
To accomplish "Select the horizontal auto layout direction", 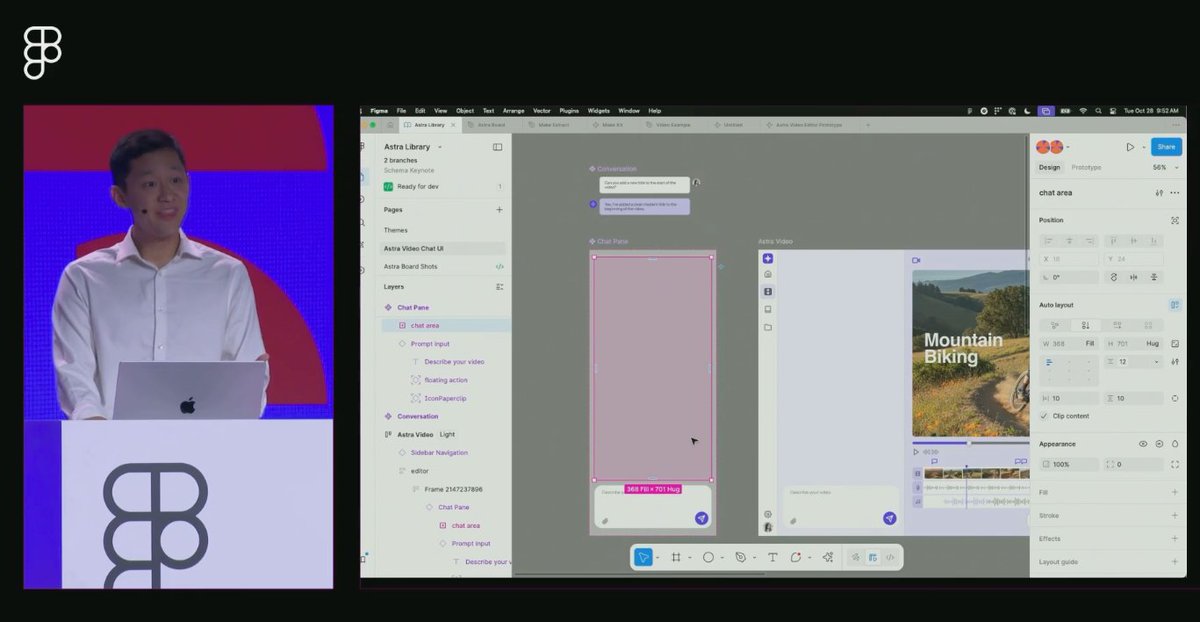I will [1117, 325].
